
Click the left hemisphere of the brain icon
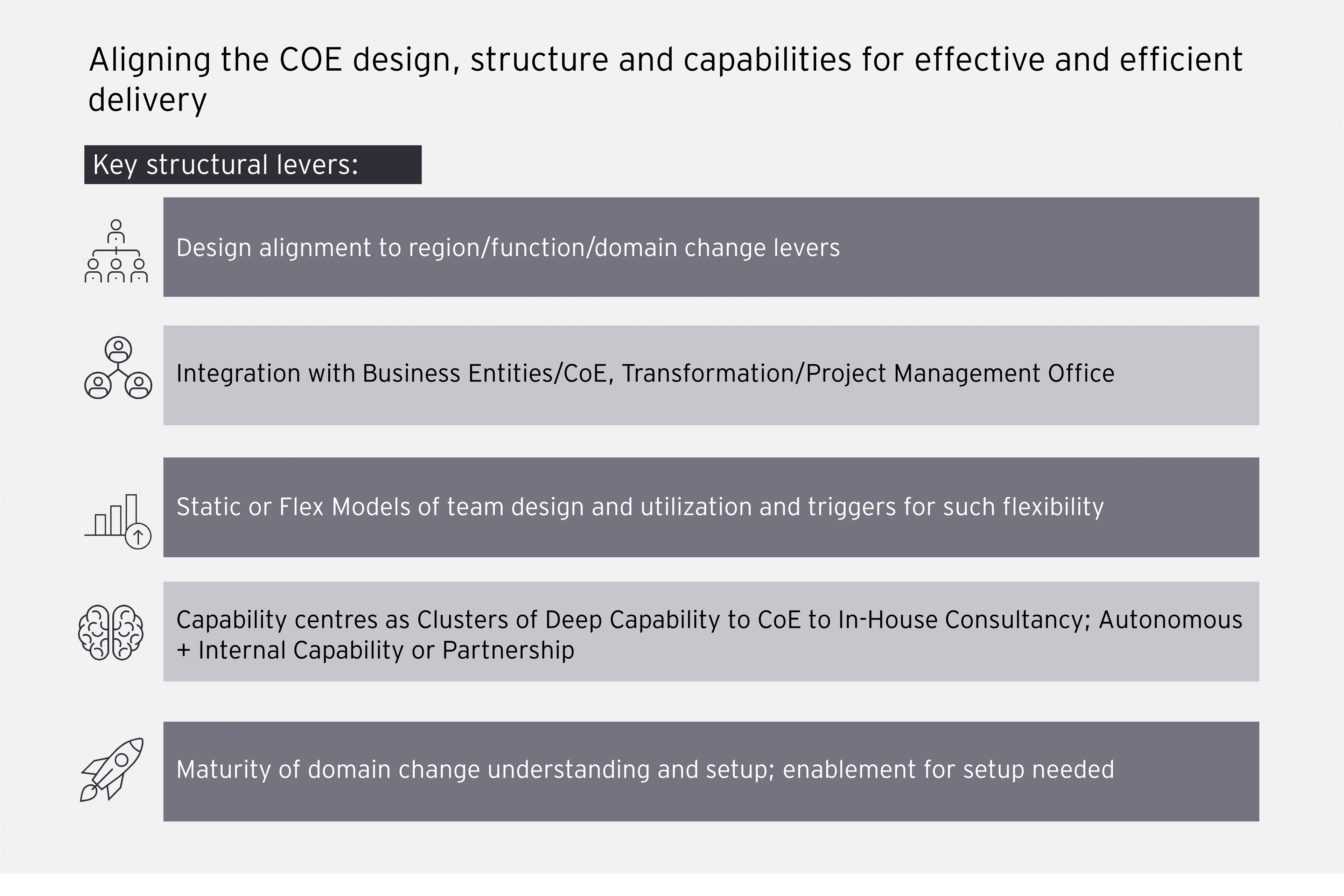[94, 632]
